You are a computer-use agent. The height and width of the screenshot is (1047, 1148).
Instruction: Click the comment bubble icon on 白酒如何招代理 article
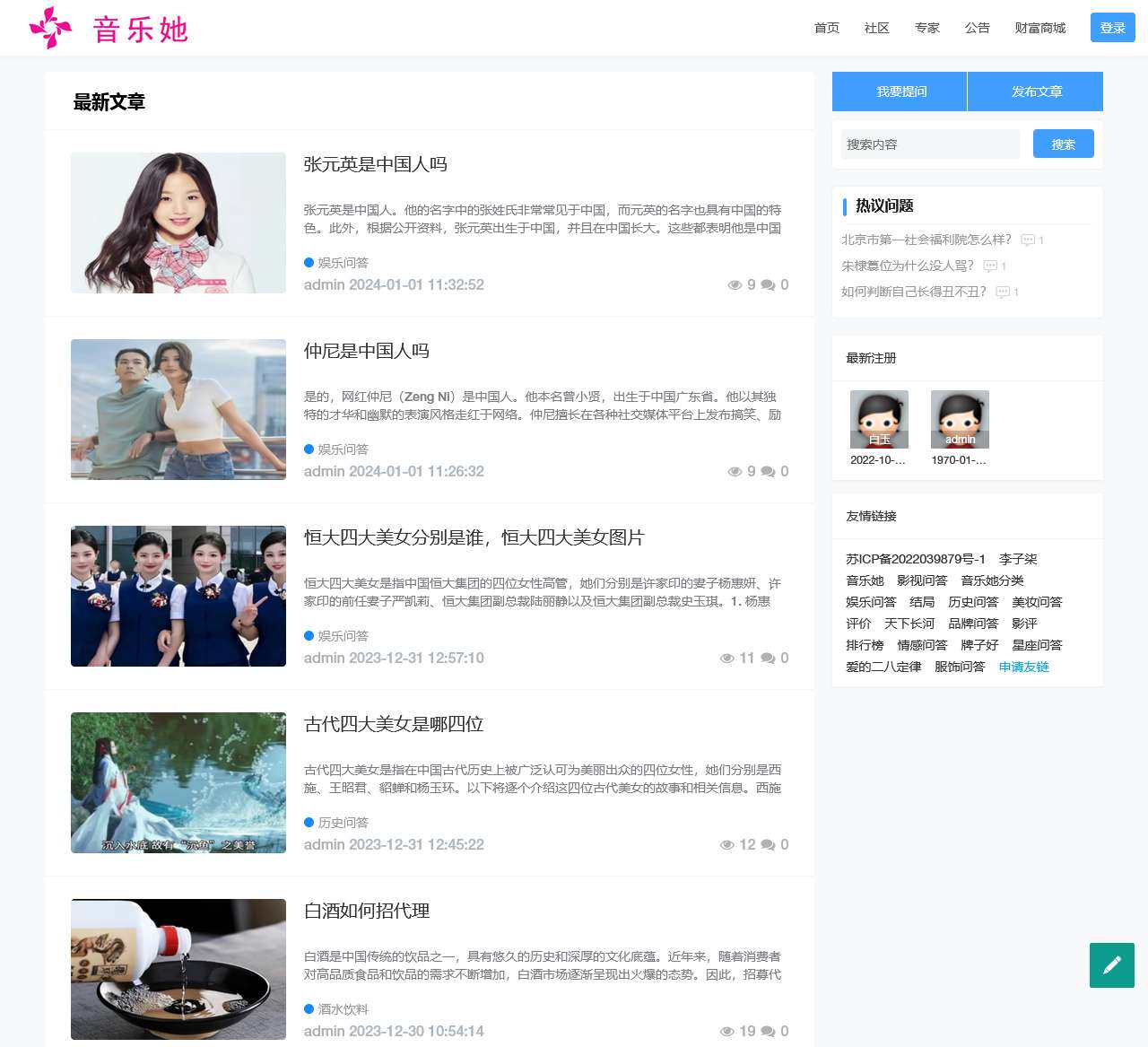click(x=768, y=1031)
